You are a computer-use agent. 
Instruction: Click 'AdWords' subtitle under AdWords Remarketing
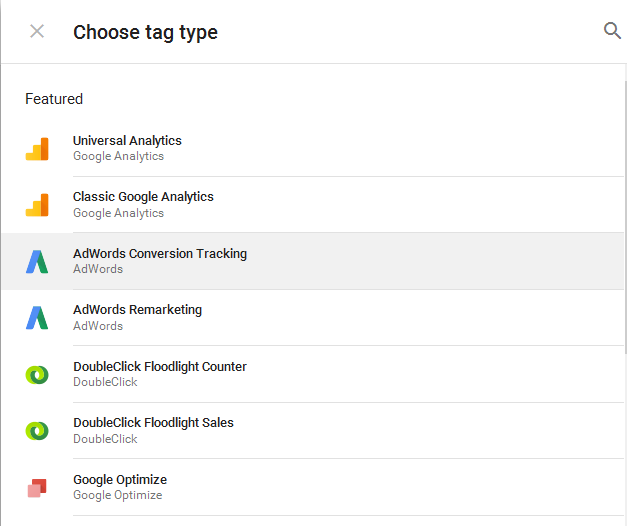98,326
